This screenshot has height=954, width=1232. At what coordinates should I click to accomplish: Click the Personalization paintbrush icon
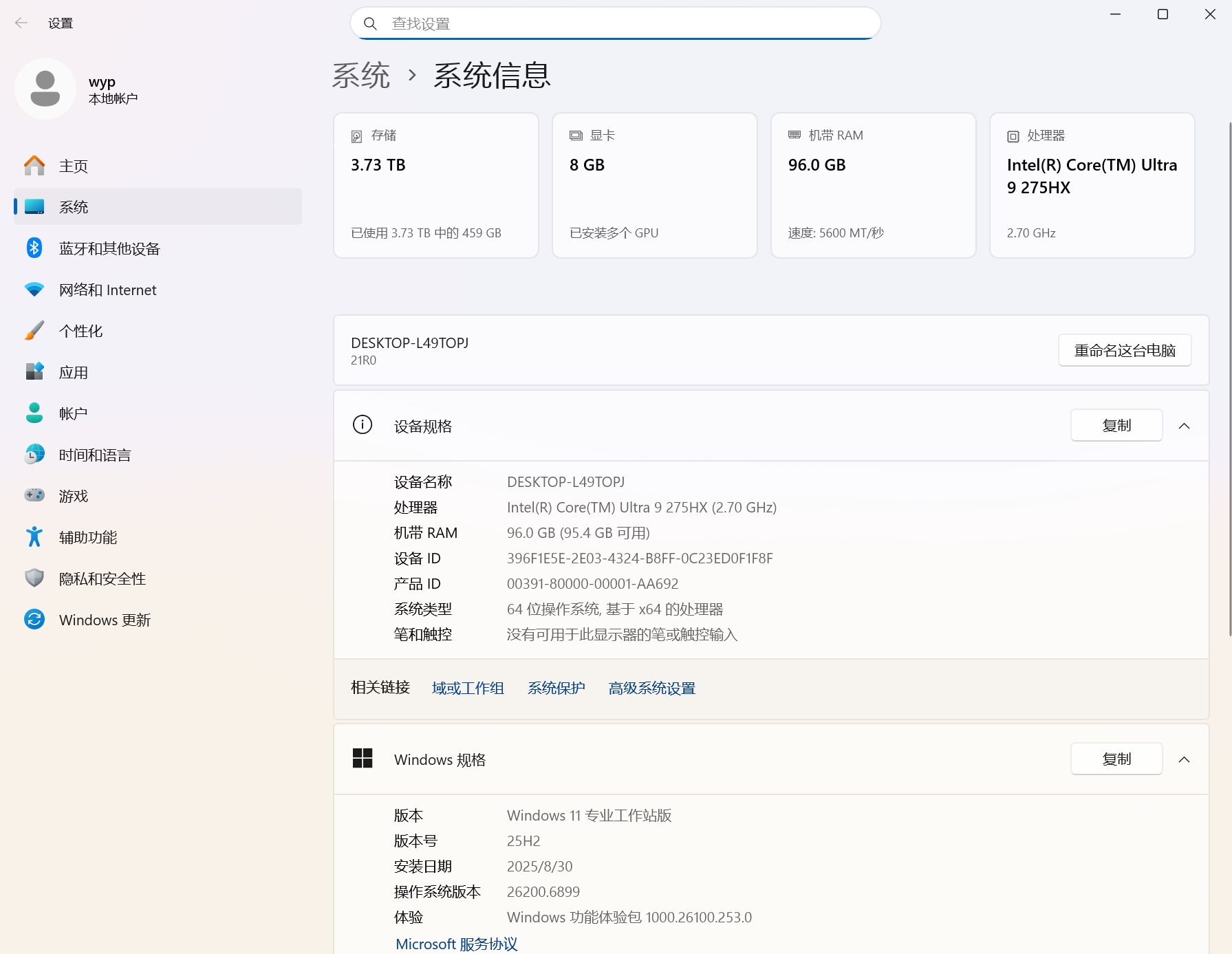tap(34, 331)
